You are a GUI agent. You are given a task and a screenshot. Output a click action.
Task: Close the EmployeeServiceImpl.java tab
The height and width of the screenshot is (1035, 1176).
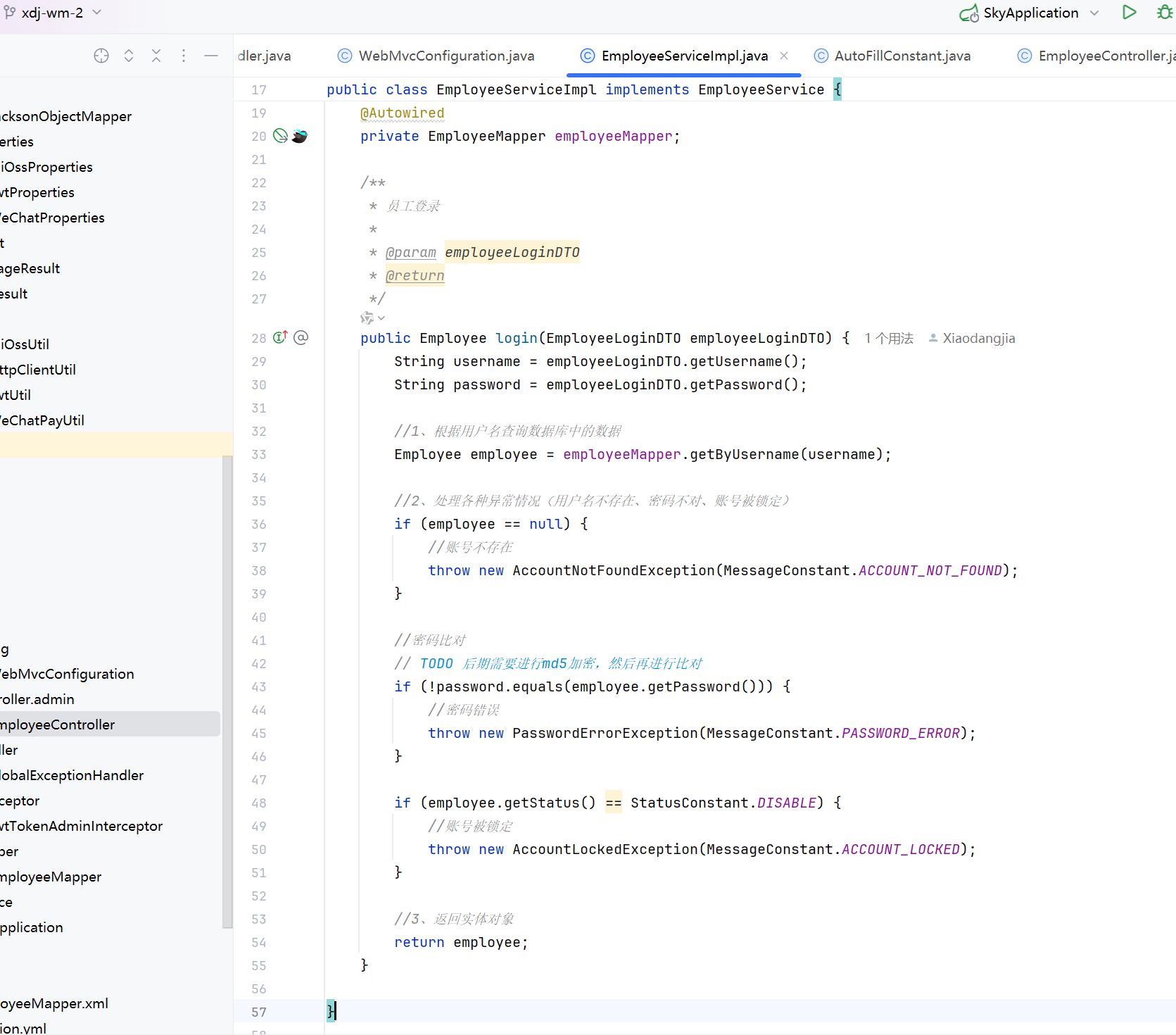pyautogui.click(x=784, y=56)
